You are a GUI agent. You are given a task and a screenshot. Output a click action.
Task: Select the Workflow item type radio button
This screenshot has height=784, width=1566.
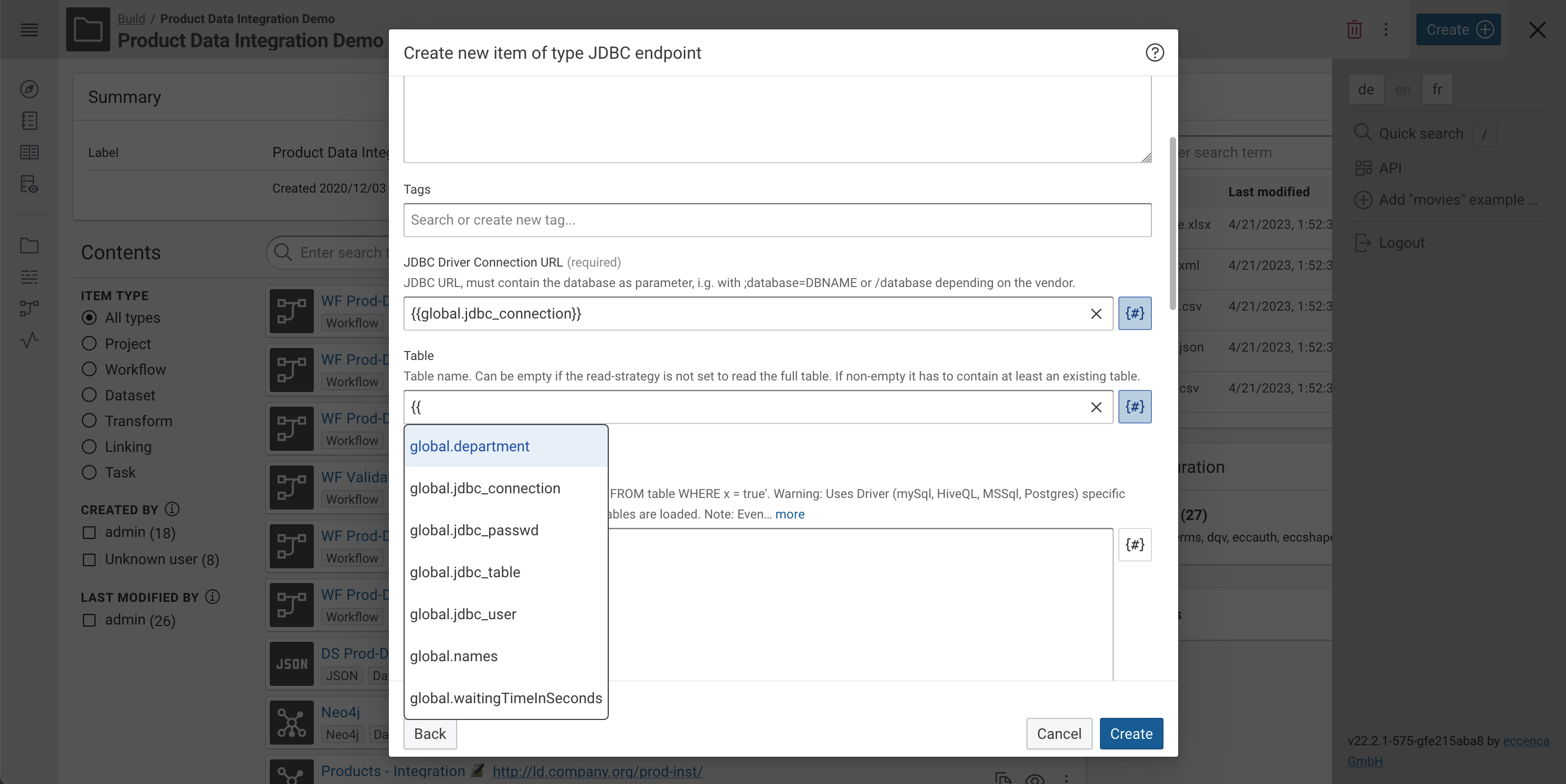89,369
